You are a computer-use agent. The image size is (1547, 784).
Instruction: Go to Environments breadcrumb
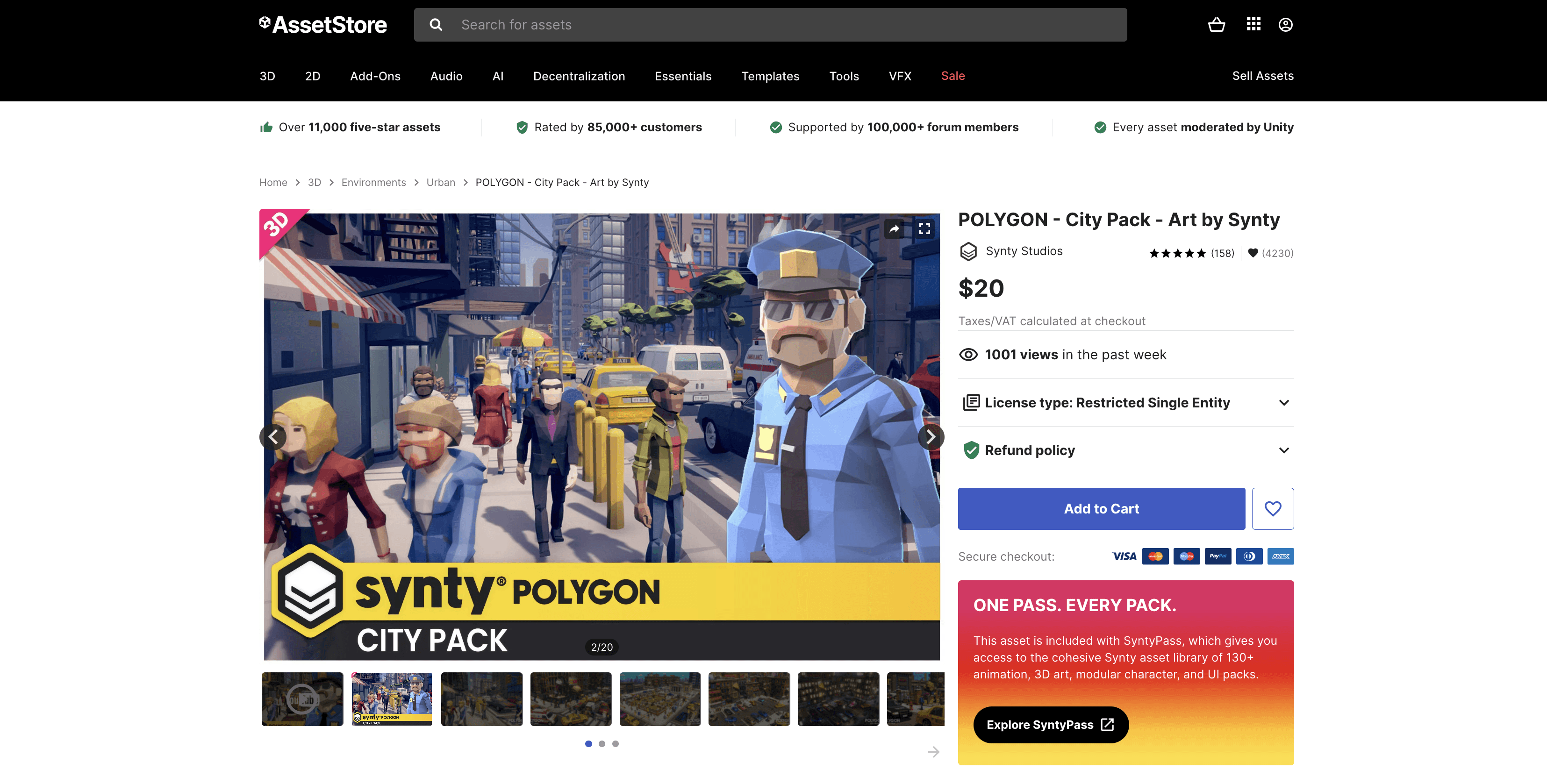[373, 183]
